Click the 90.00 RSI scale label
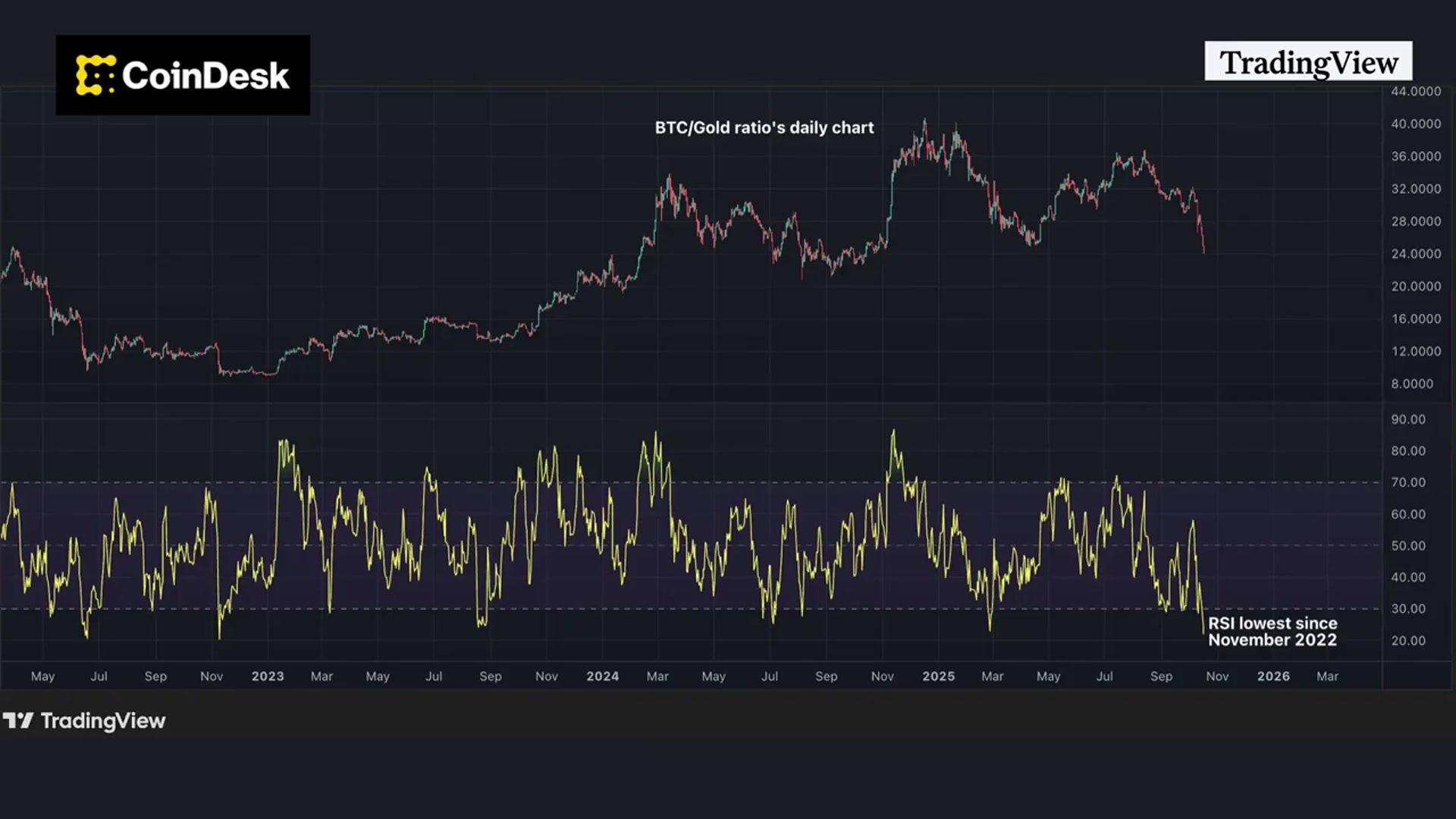The width and height of the screenshot is (1456, 819). pyautogui.click(x=1407, y=419)
